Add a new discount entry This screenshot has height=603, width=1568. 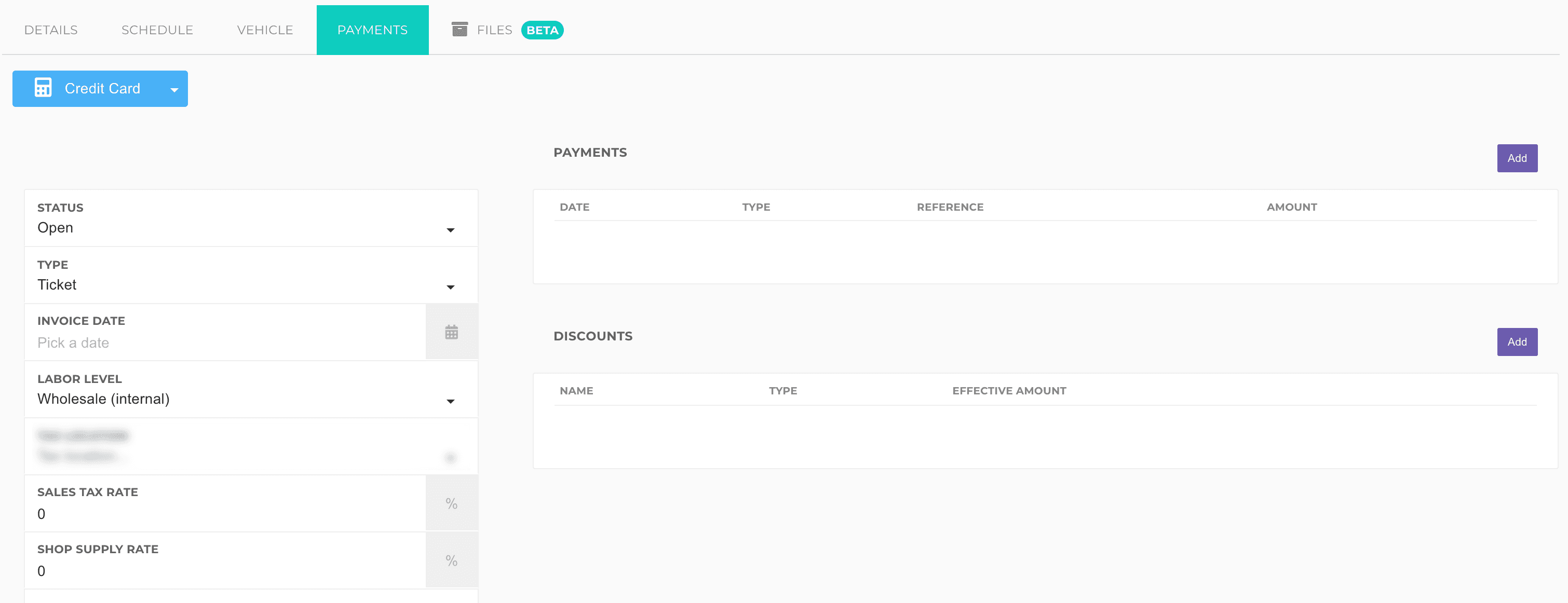[x=1516, y=342]
